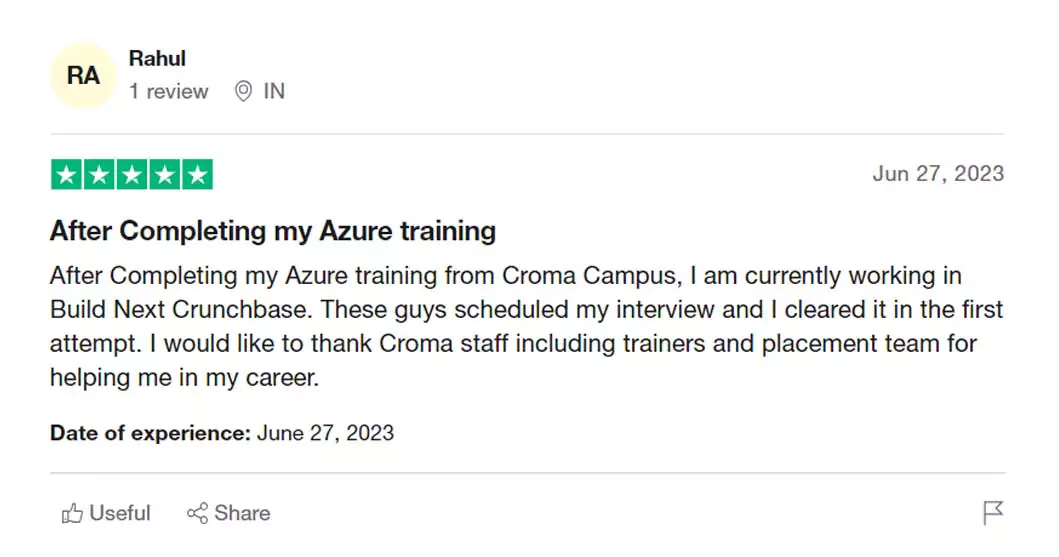Click the thumbs-up Useful icon
1059x557 pixels.
point(72,513)
